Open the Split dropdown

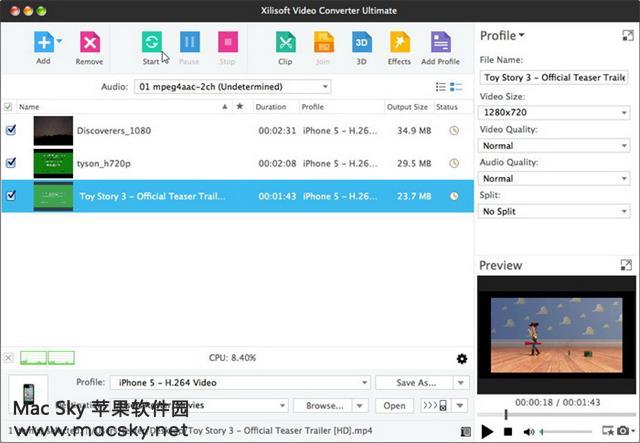pyautogui.click(x=554, y=211)
